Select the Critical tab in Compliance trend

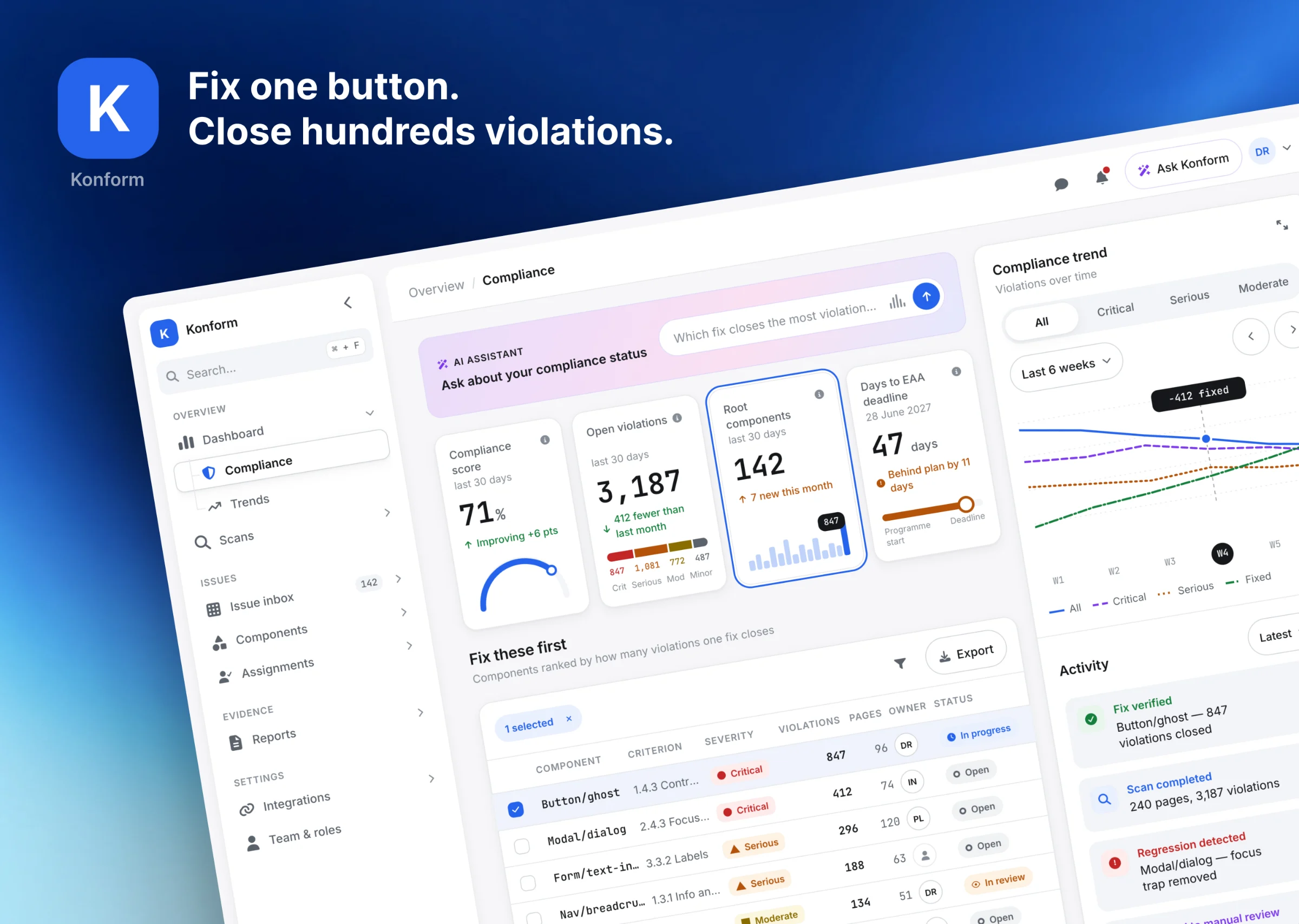point(1115,310)
